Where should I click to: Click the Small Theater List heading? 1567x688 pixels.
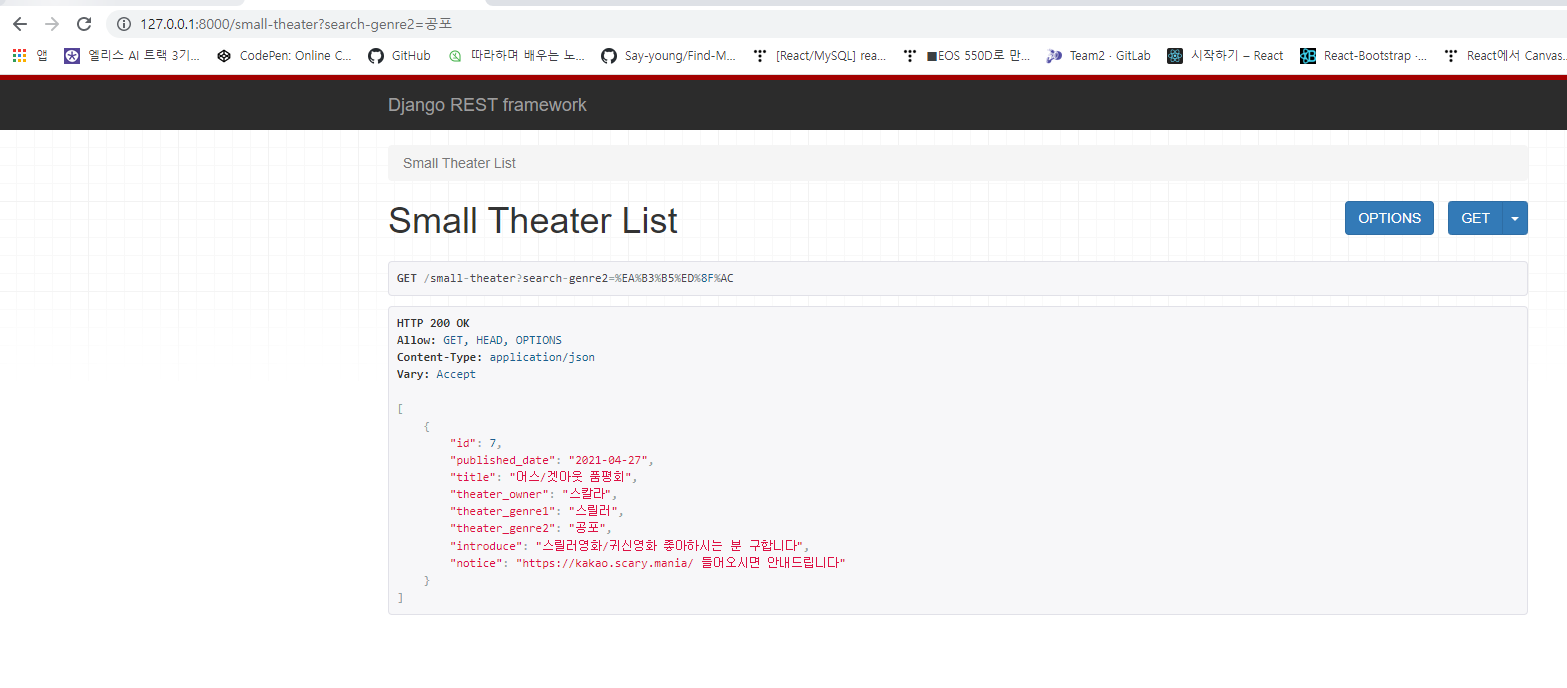pyautogui.click(x=533, y=221)
